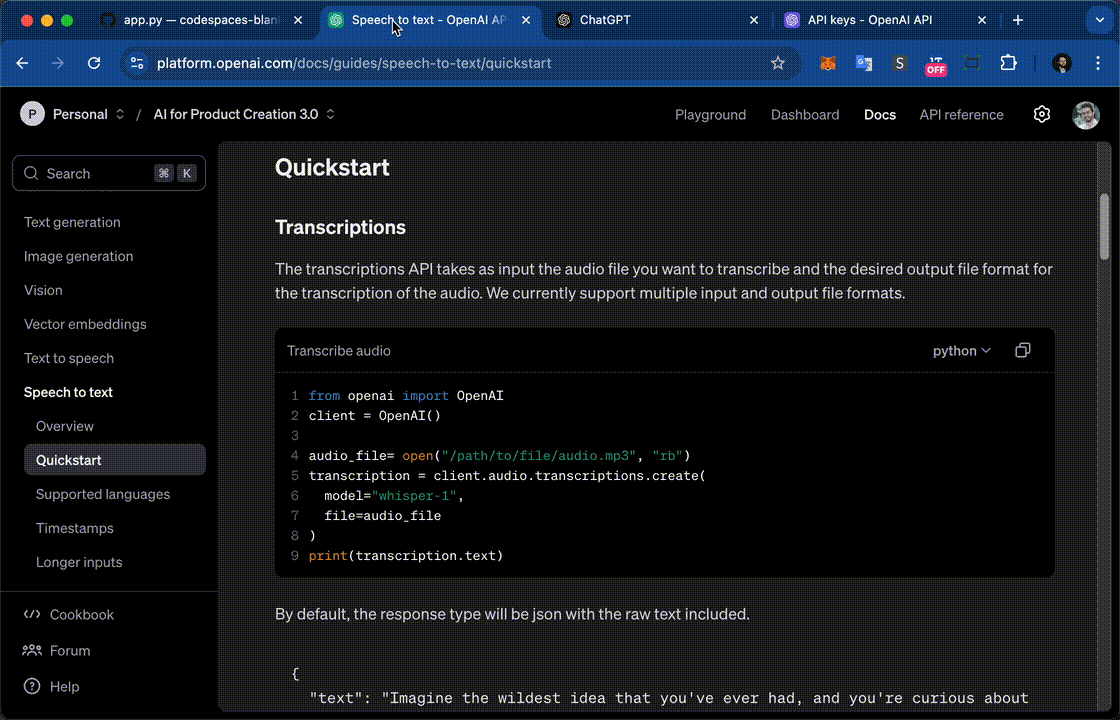This screenshot has width=1120, height=720.
Task: Select Quickstart in the sidebar
Action: click(114, 460)
